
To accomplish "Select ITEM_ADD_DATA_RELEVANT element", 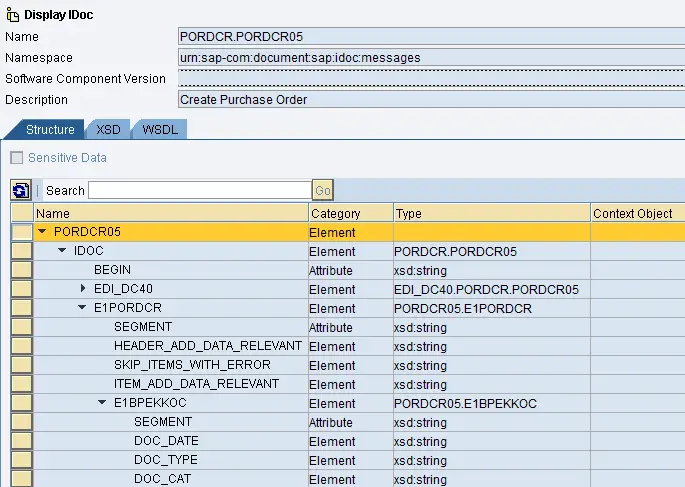I will [196, 384].
